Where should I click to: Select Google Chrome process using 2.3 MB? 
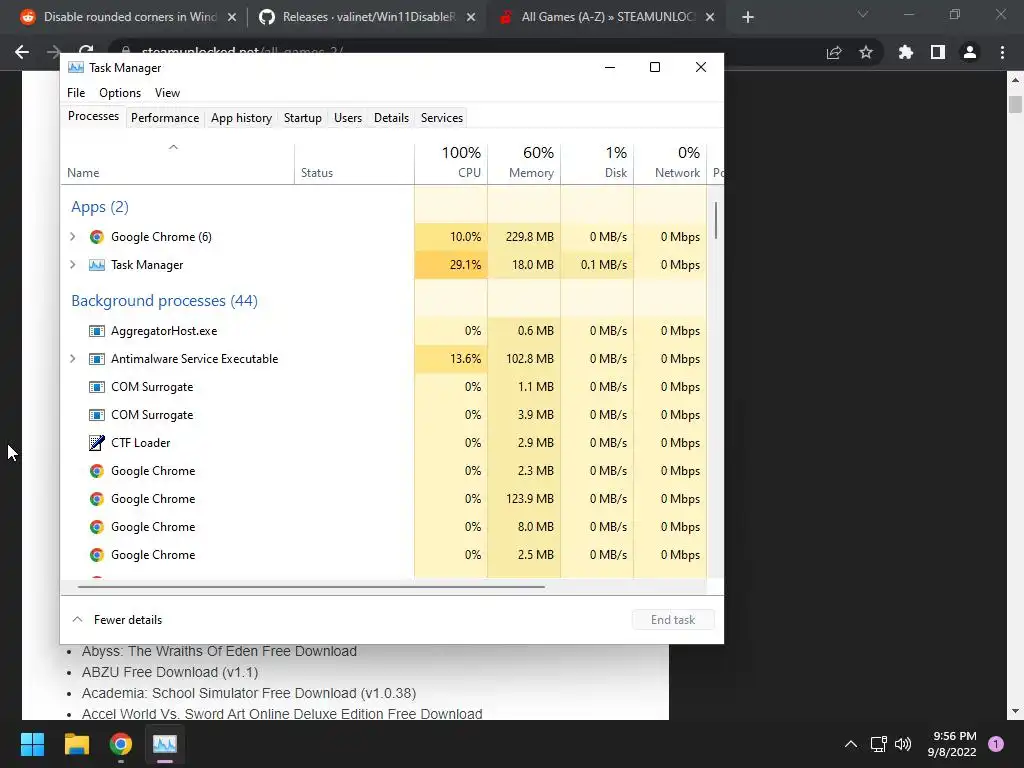(383, 471)
